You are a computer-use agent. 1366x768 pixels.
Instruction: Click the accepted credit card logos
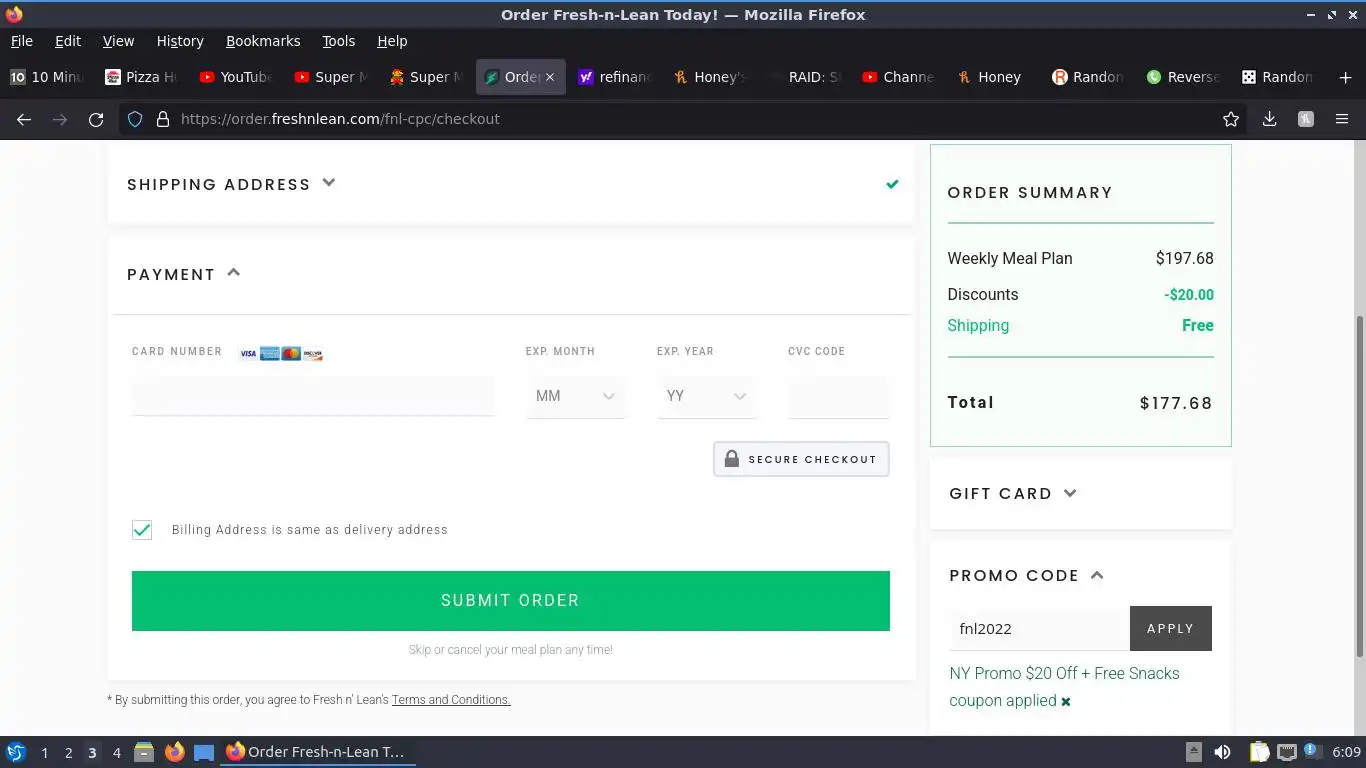point(281,354)
